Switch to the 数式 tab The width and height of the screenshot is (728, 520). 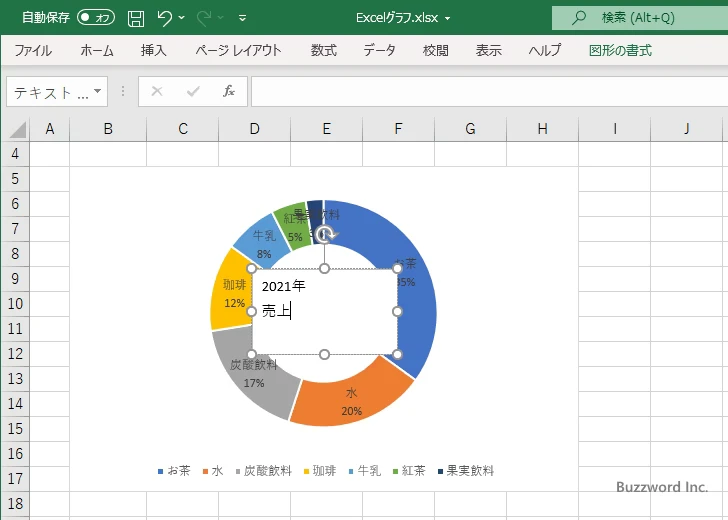pos(324,50)
